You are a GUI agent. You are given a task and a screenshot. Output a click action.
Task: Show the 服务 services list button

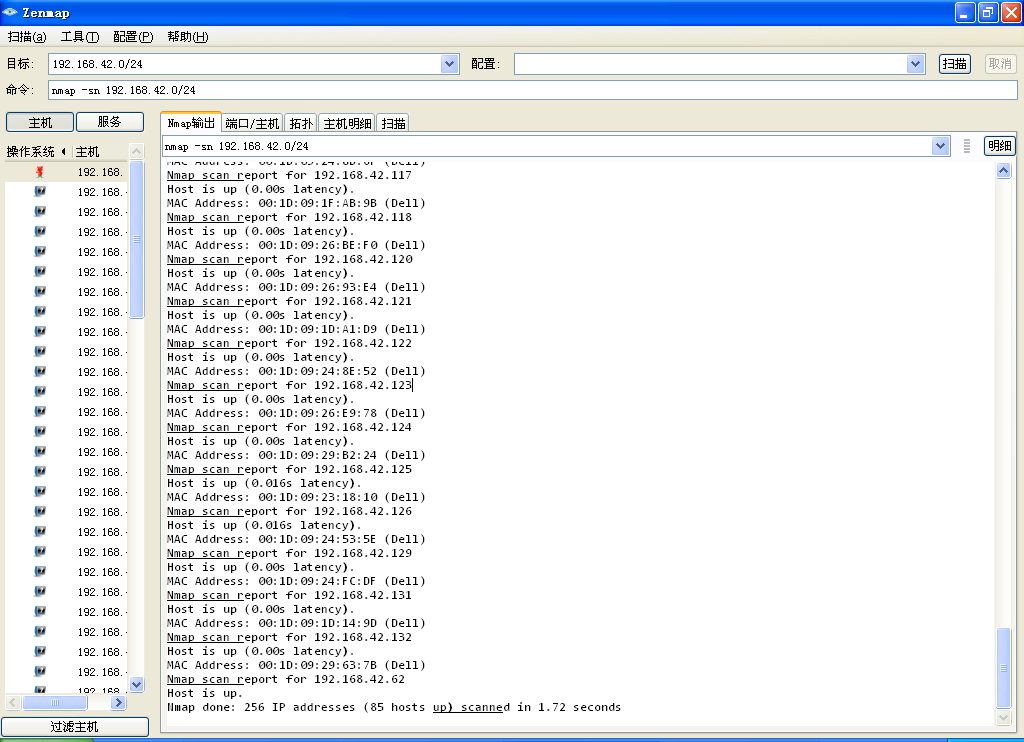tap(110, 122)
